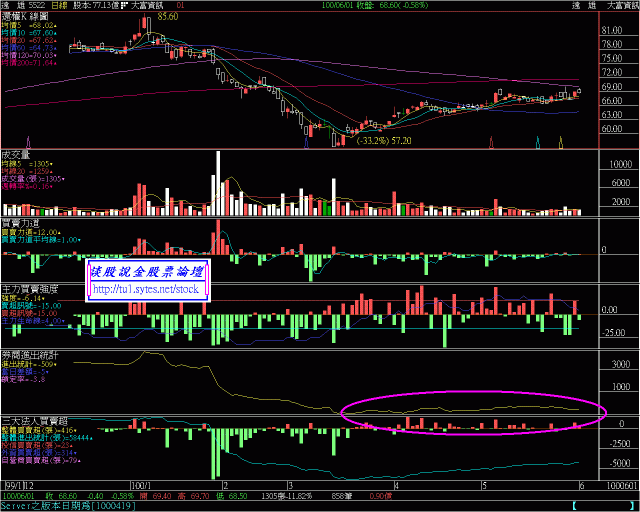Select the 均價10 =67.60 legend entry
This screenshot has height=512, width=640.
(29, 33)
